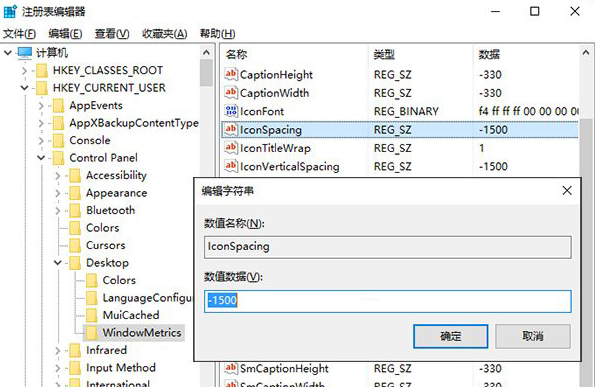Open the 查看(V) menu

tap(112, 34)
